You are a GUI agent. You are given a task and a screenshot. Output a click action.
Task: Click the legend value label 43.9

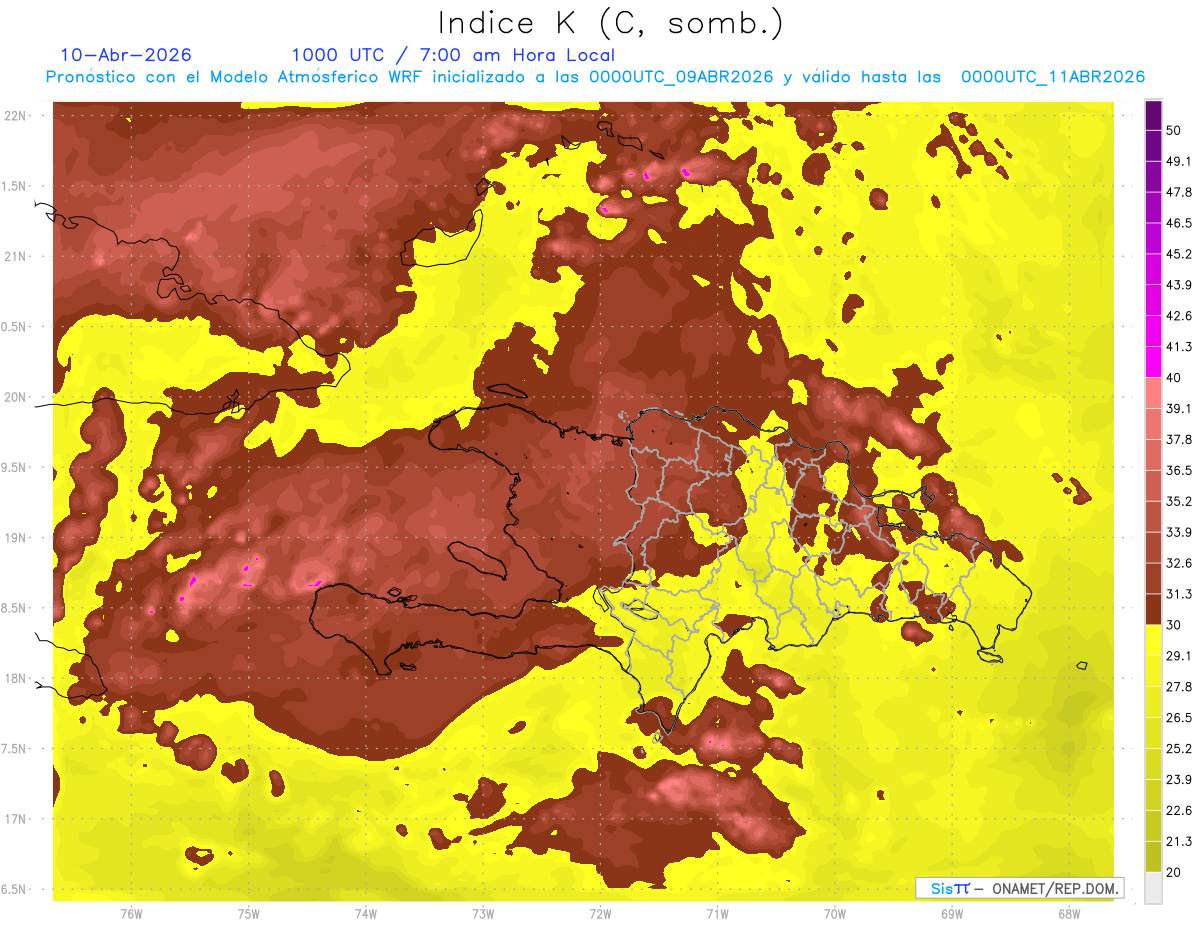1179,285
